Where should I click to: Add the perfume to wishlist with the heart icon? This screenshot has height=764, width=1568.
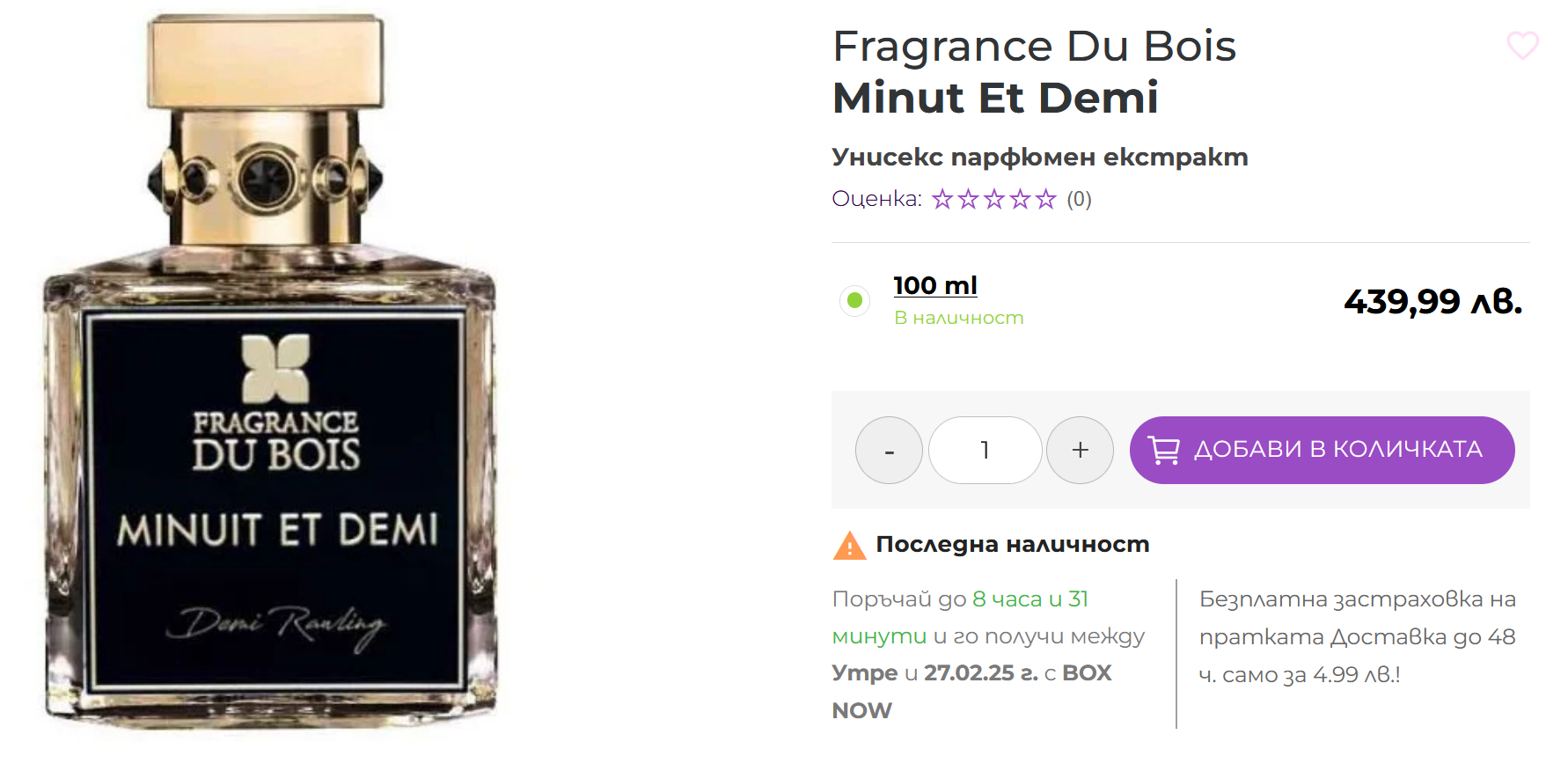click(1522, 45)
